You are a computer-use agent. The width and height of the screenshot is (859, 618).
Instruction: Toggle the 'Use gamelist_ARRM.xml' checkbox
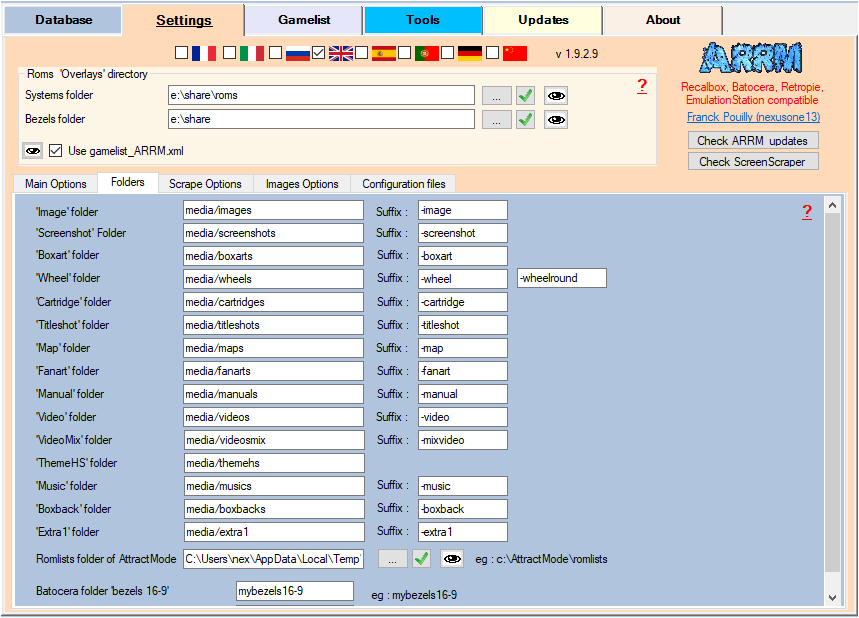tap(56, 151)
